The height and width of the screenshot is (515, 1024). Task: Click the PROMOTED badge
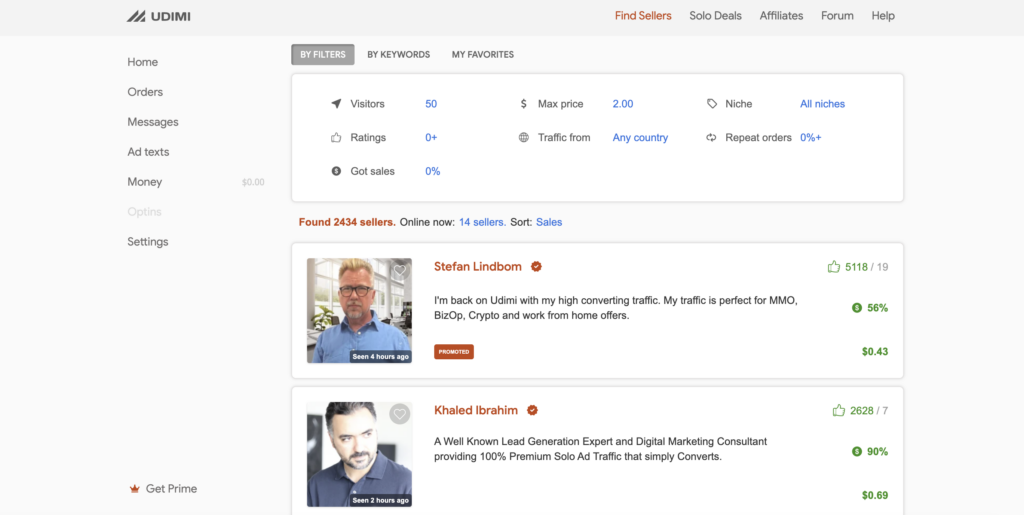454,352
